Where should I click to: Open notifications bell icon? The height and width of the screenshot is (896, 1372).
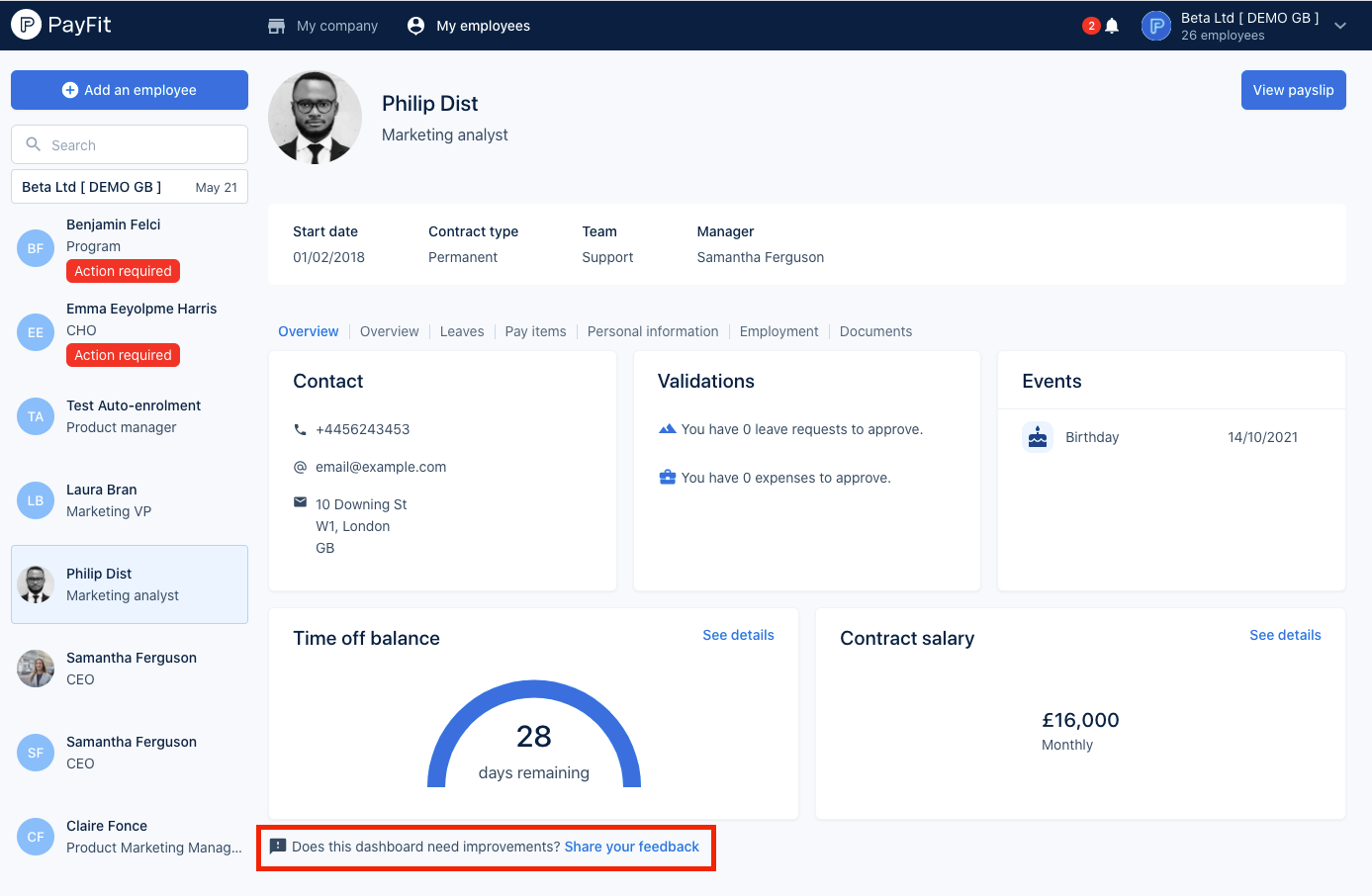1112,26
